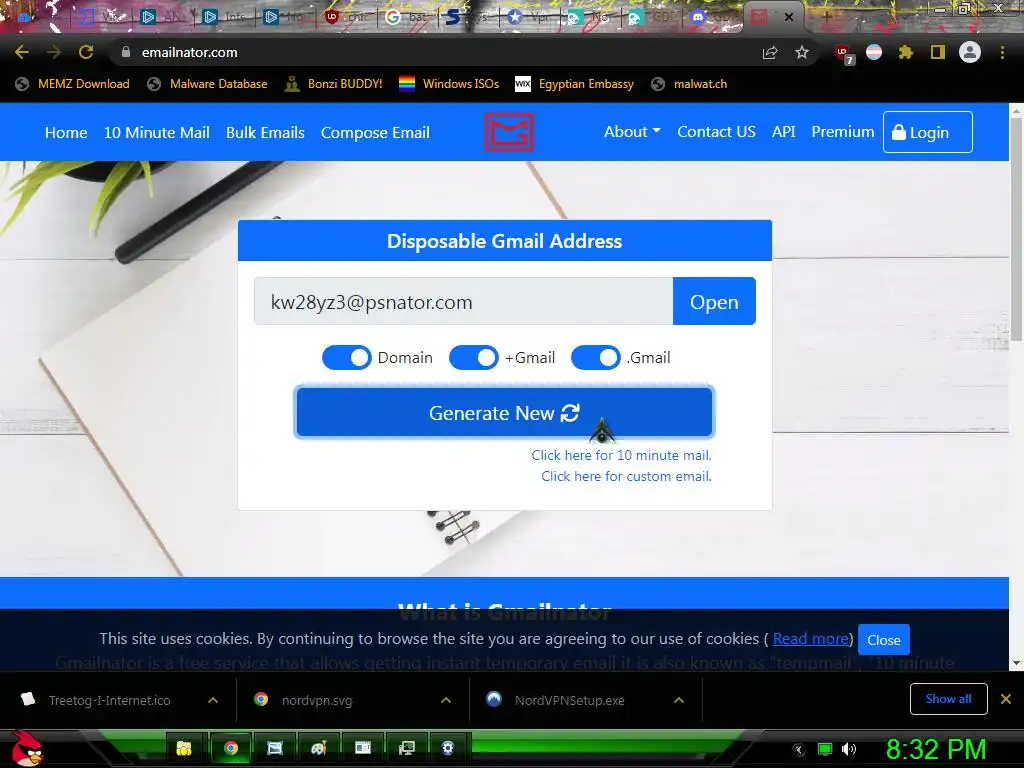Open 10 Minute Mail page
The height and width of the screenshot is (768, 1024).
157,133
